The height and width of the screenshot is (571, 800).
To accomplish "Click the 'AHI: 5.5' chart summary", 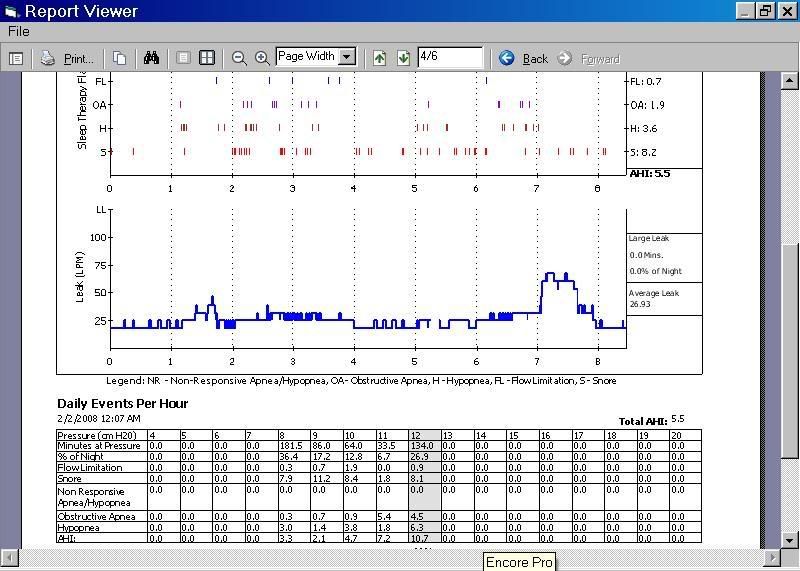I will [x=650, y=173].
